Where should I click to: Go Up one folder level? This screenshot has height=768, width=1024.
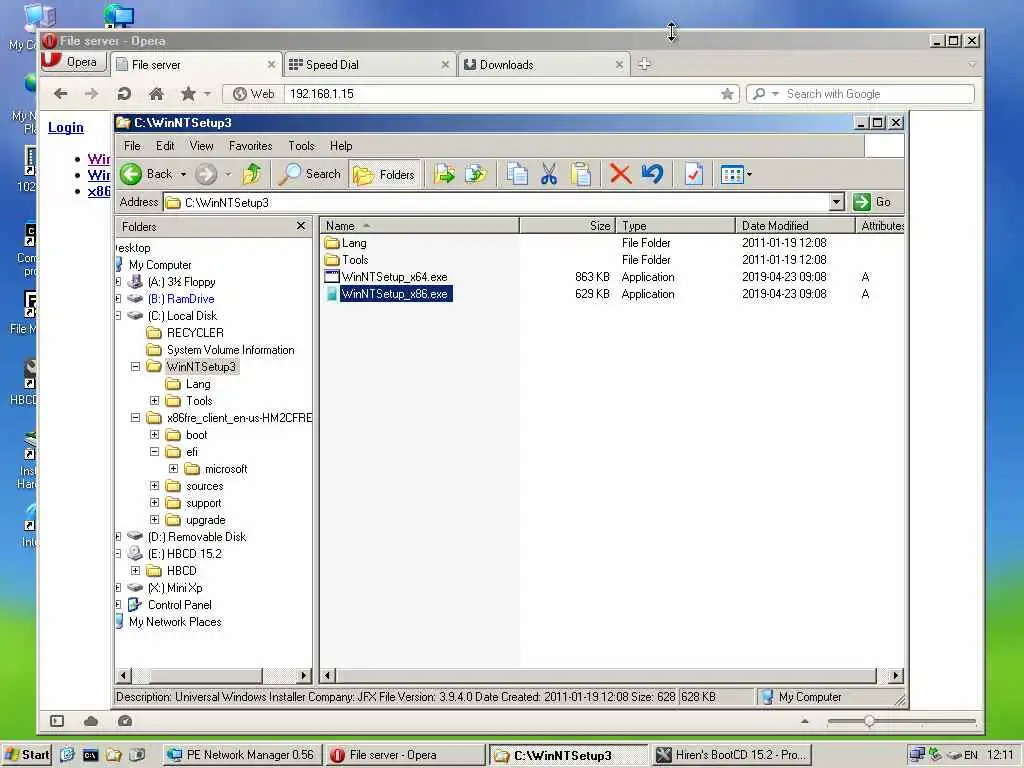click(252, 174)
